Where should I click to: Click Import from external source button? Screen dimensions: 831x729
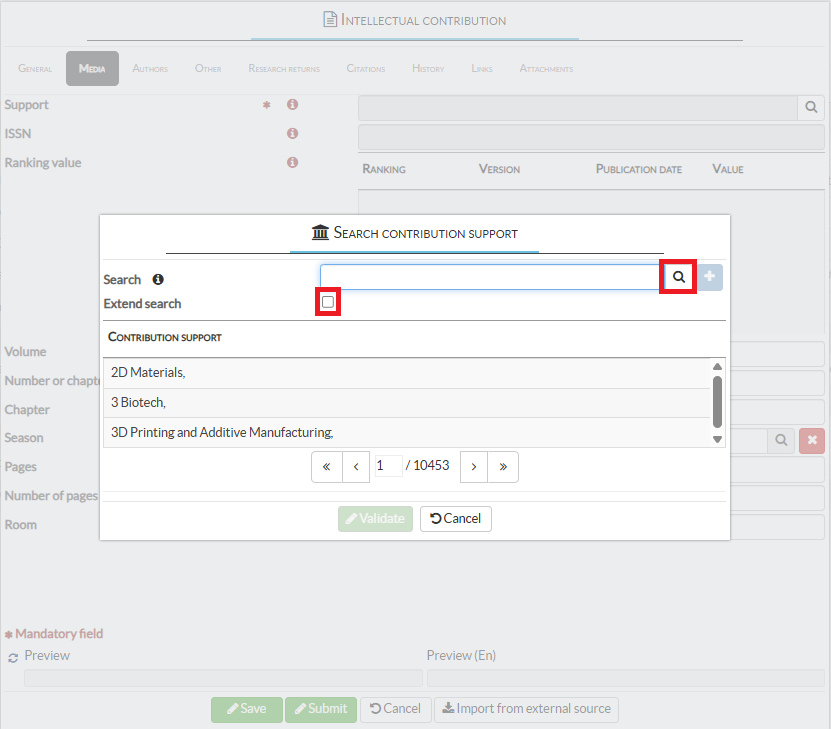527,709
